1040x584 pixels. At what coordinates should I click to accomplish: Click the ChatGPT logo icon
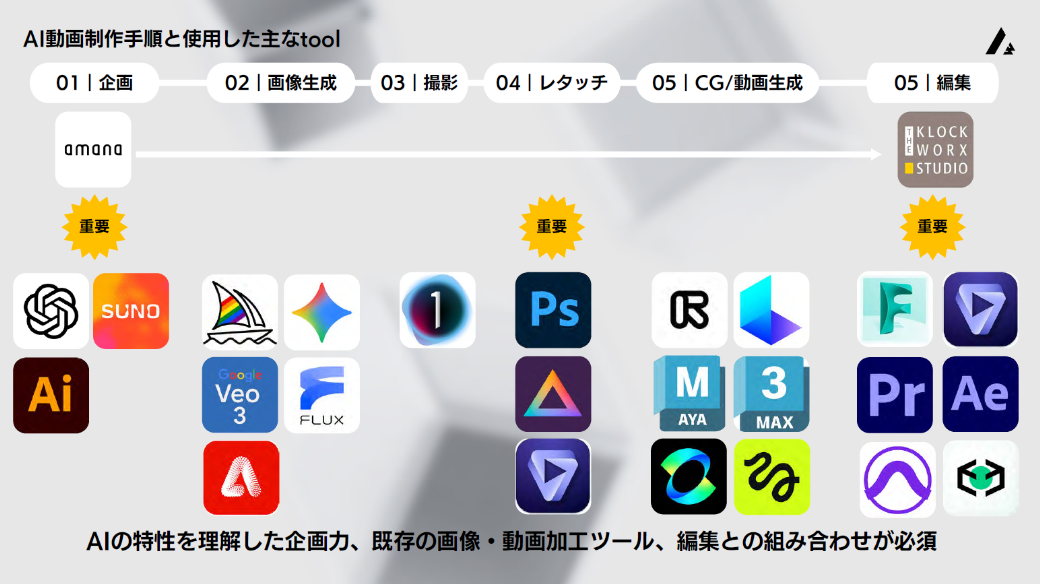(x=51, y=311)
